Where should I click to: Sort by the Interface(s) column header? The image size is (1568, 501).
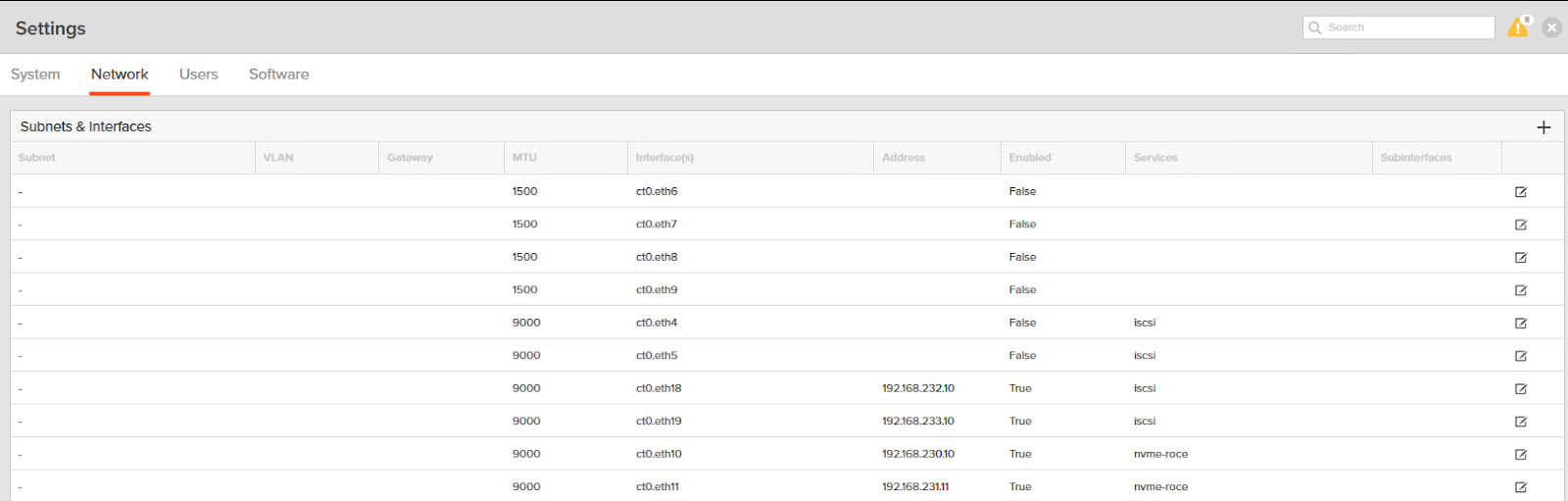pos(664,158)
